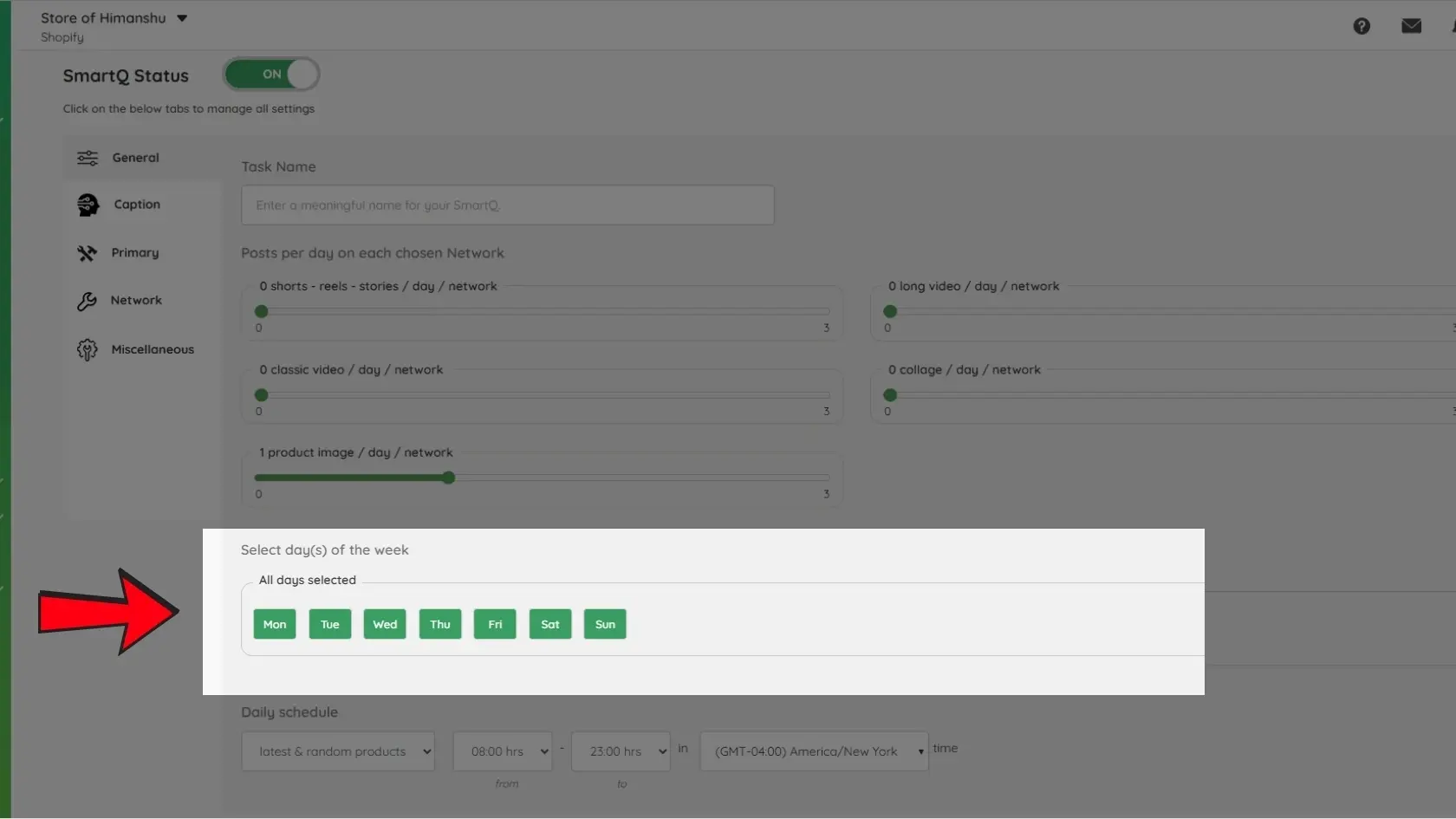
Task: Open the mail envelope icon
Action: click(1411, 26)
